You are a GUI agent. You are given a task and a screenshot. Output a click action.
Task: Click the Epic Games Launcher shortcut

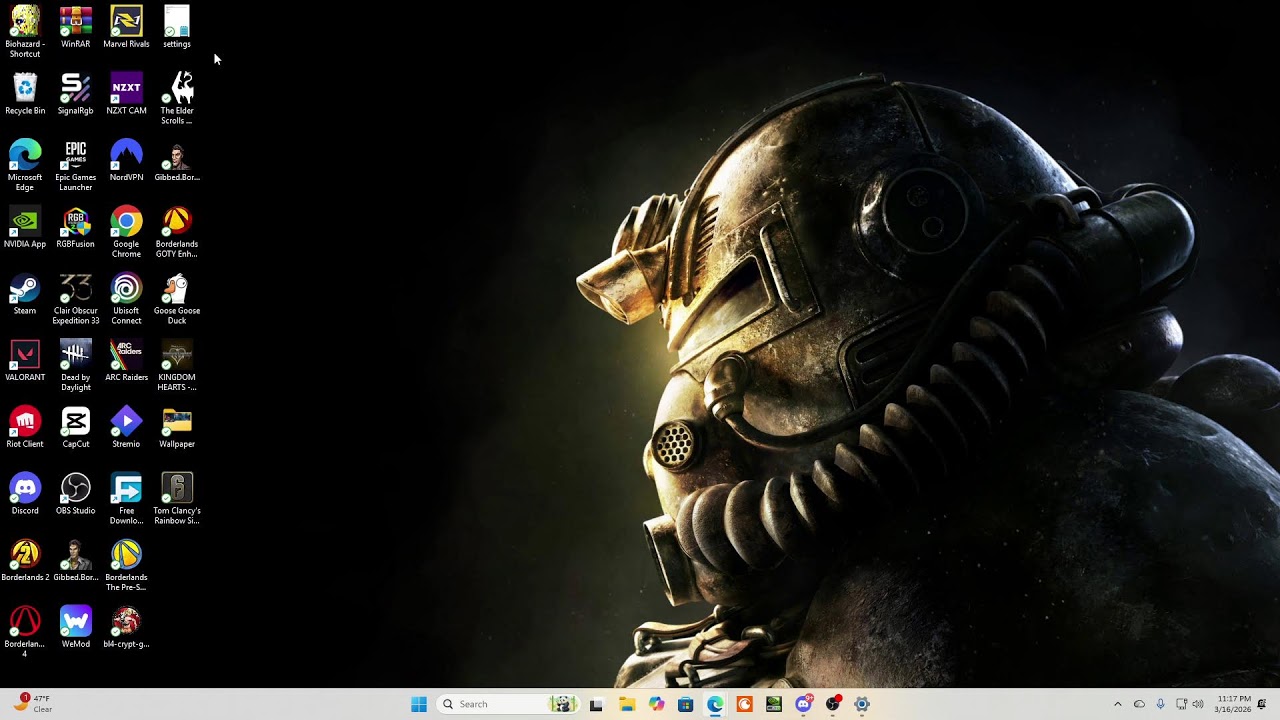(x=75, y=165)
